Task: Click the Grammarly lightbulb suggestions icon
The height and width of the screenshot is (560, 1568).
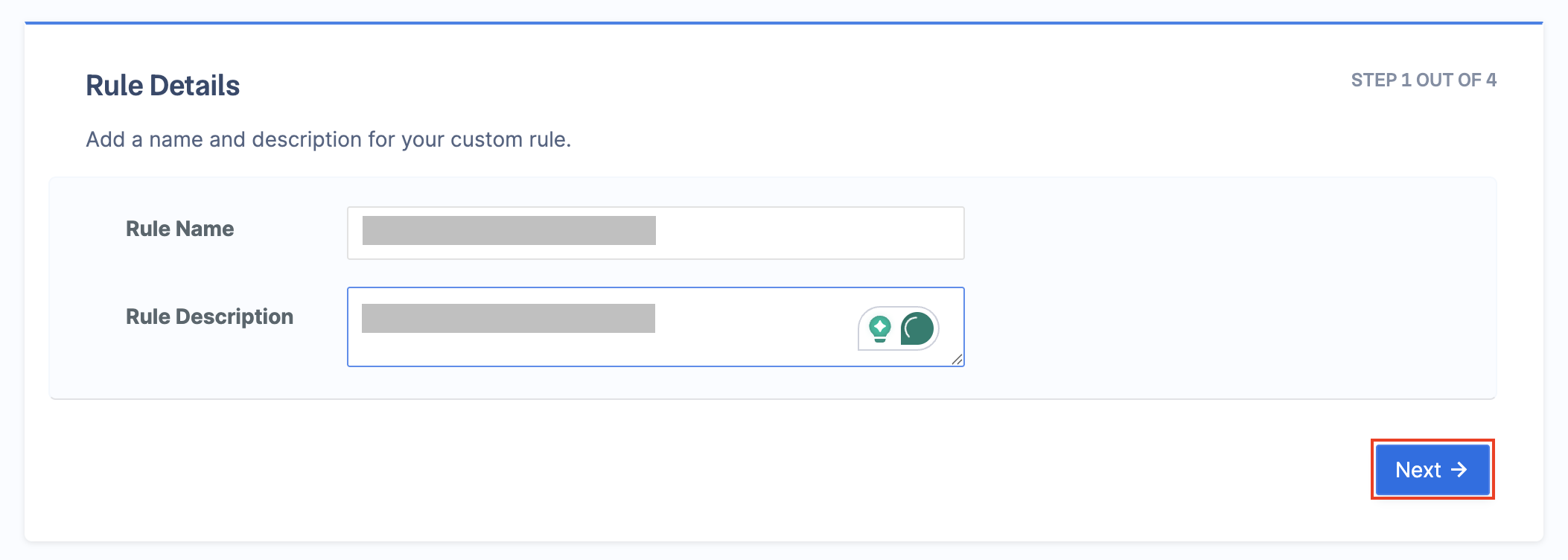Action: pos(880,328)
